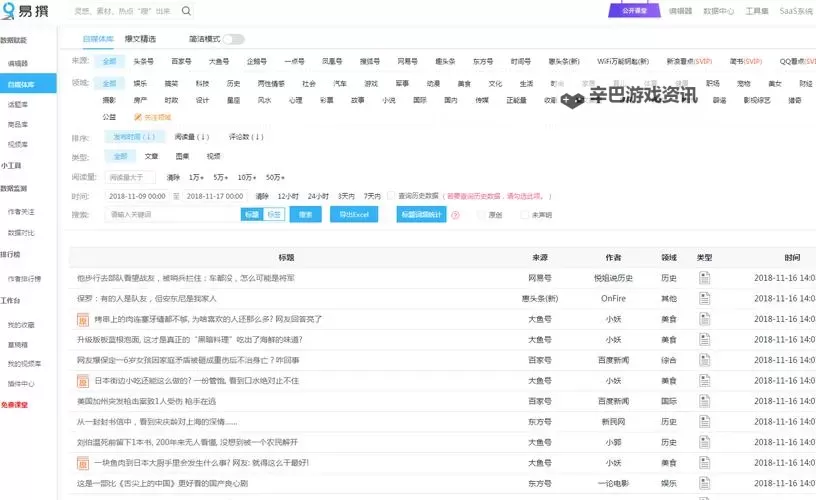This screenshot has height=500, width=816.
Task: Click document icon in 新民网 row
Action: pos(704,421)
